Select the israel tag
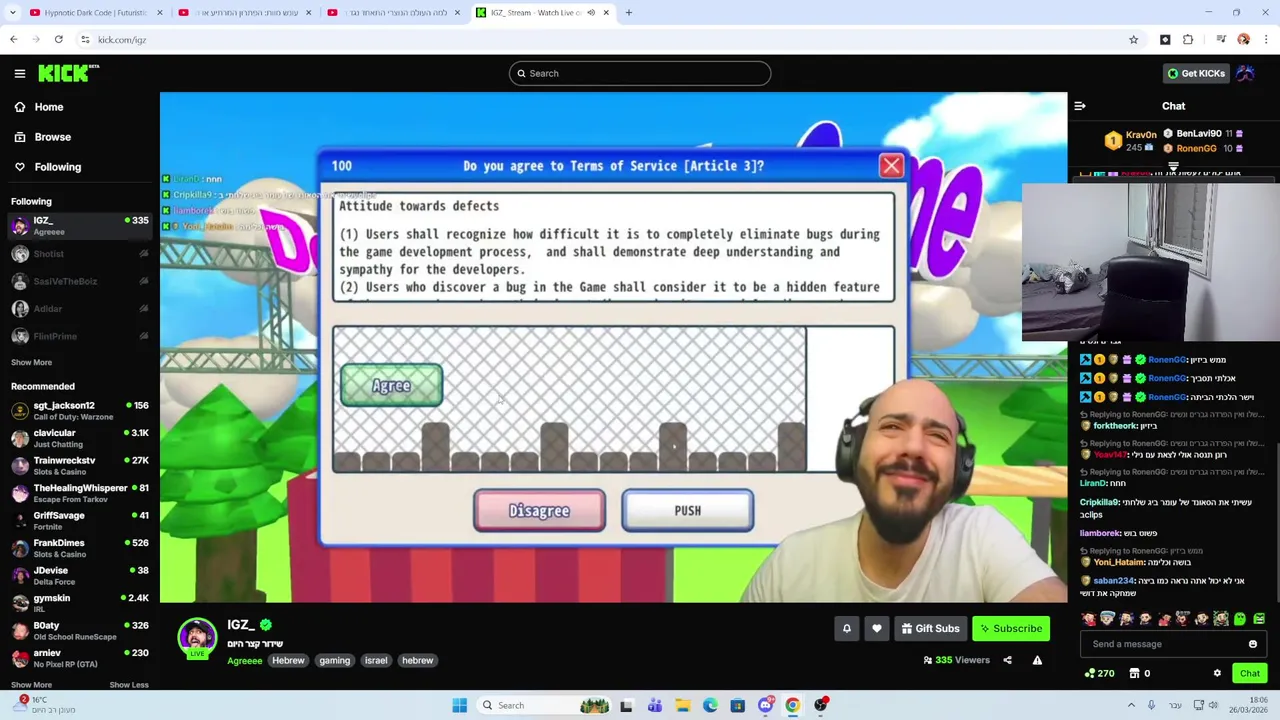Viewport: 1280px width, 720px height. (376, 660)
